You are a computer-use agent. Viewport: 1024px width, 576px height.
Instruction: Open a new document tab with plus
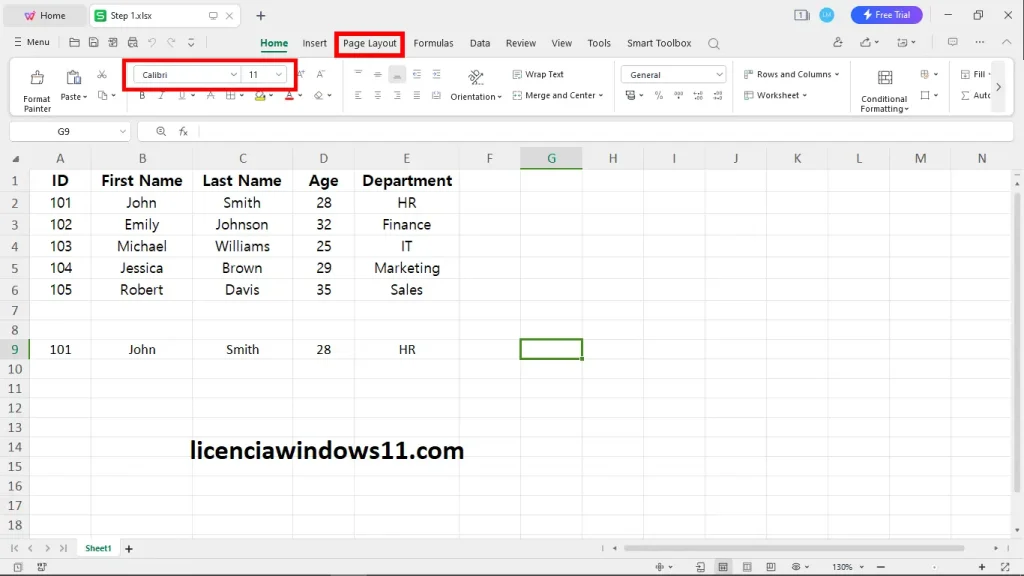(261, 16)
